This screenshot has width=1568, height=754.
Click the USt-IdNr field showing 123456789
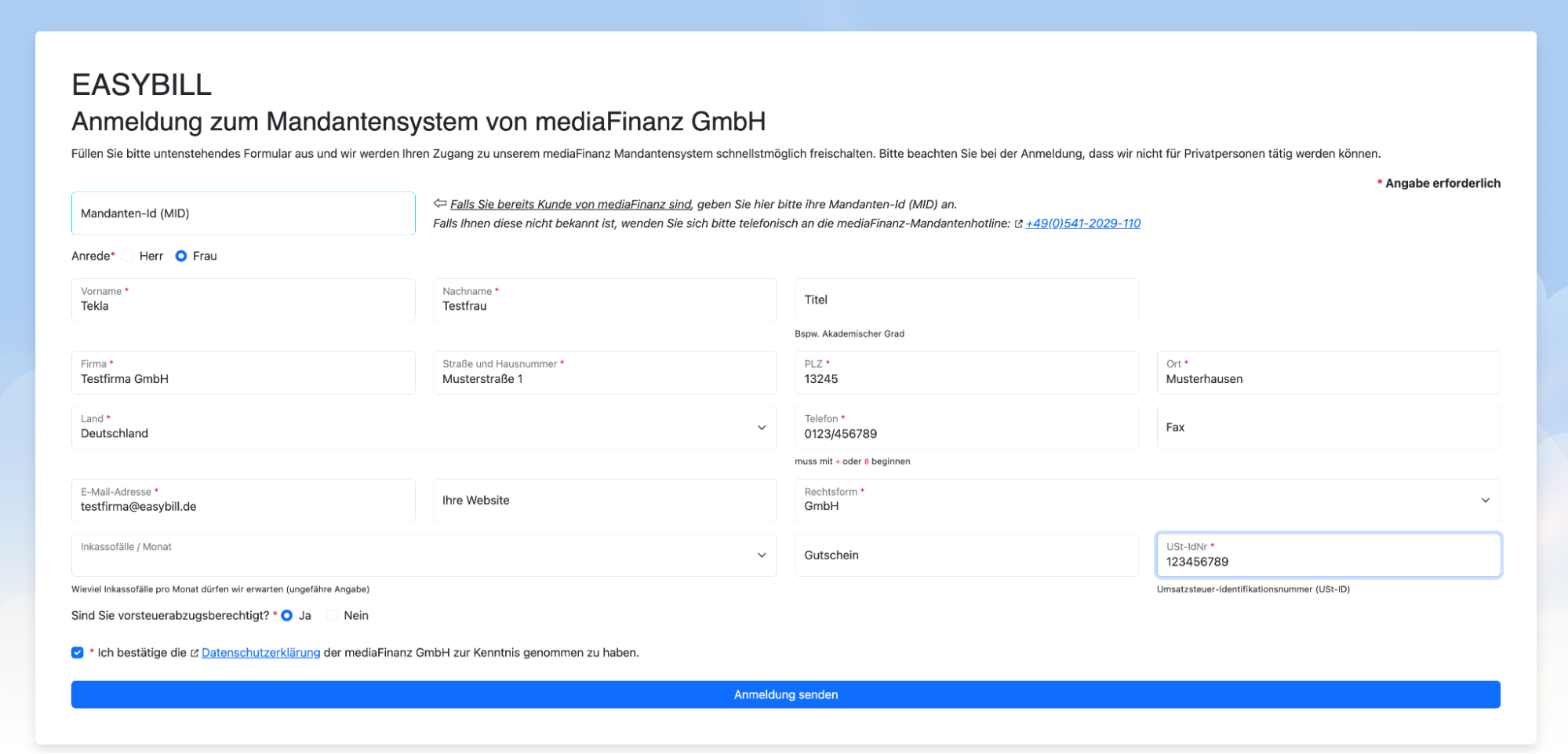tap(1329, 555)
